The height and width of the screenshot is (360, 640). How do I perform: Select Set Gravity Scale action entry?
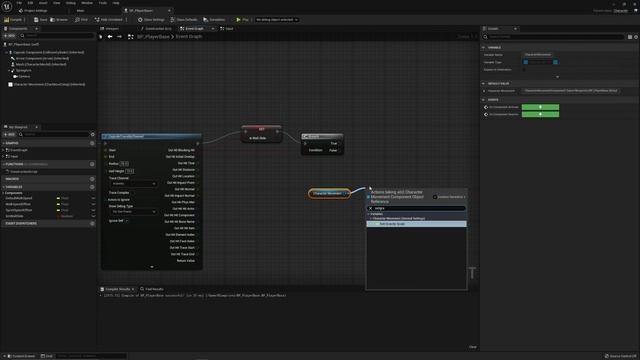[416, 224]
